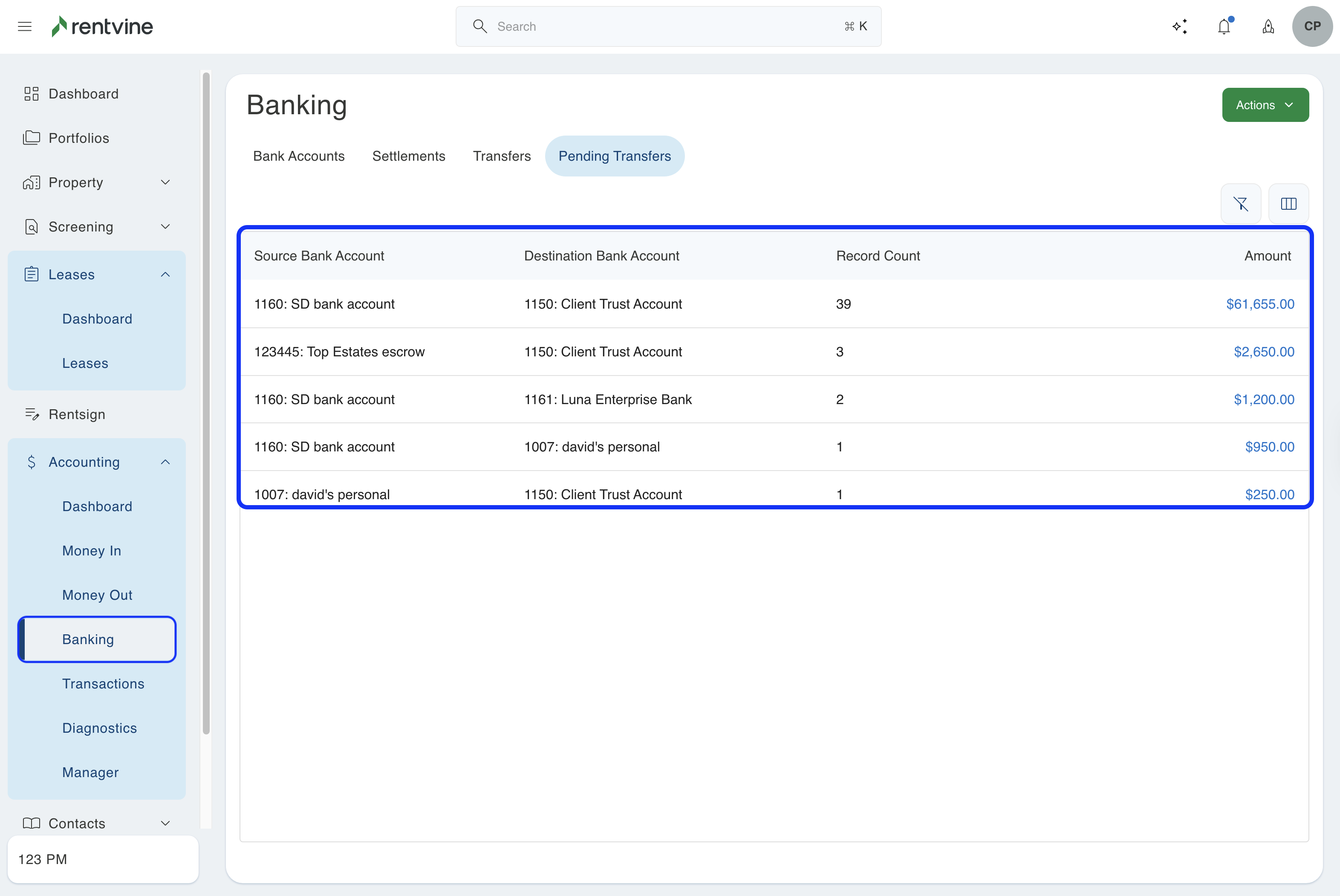Click the Rentvine logo
Viewport: 1340px width, 896px height.
(x=103, y=26)
